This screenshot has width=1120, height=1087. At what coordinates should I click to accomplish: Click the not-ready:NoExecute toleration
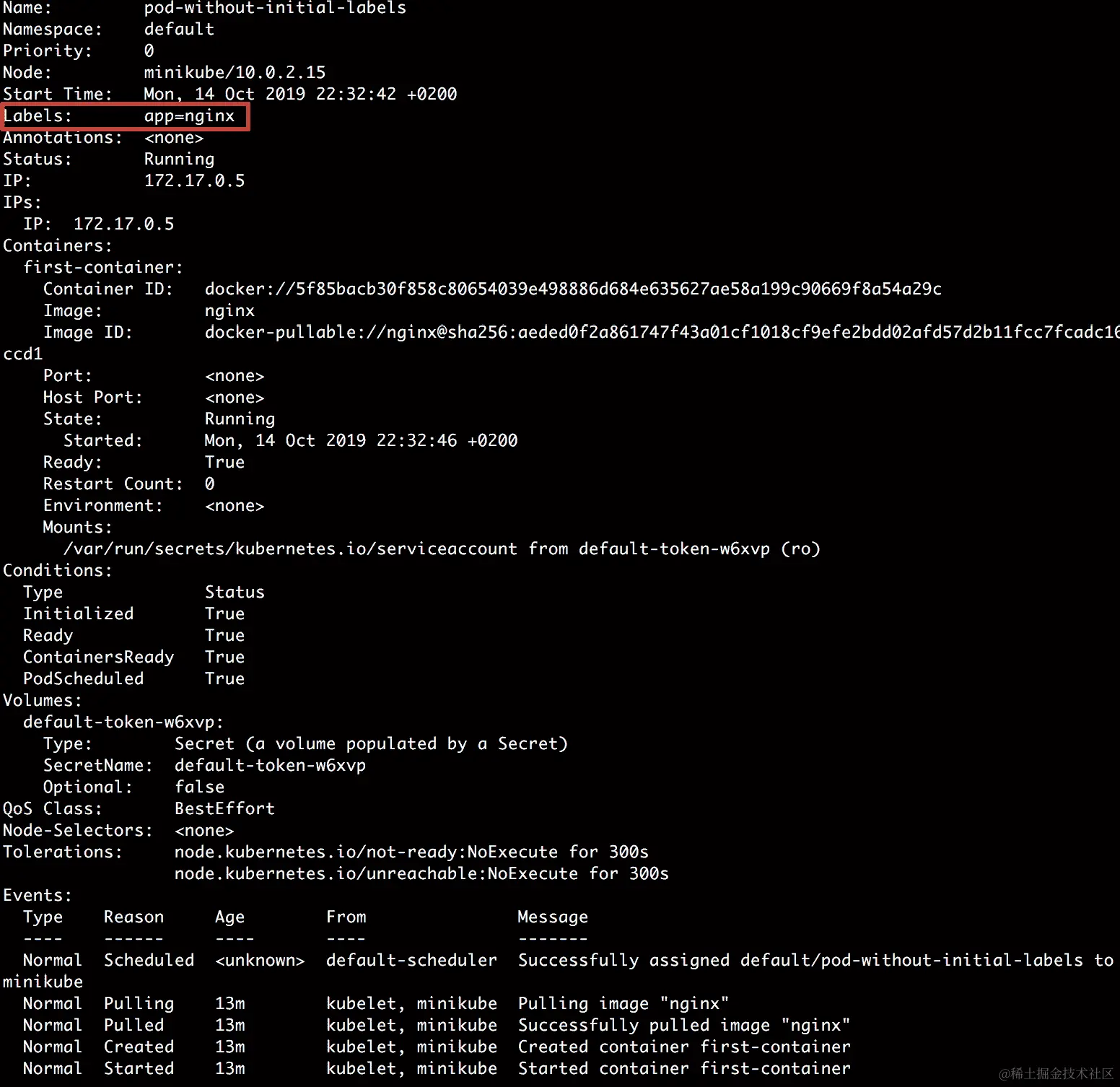(411, 852)
